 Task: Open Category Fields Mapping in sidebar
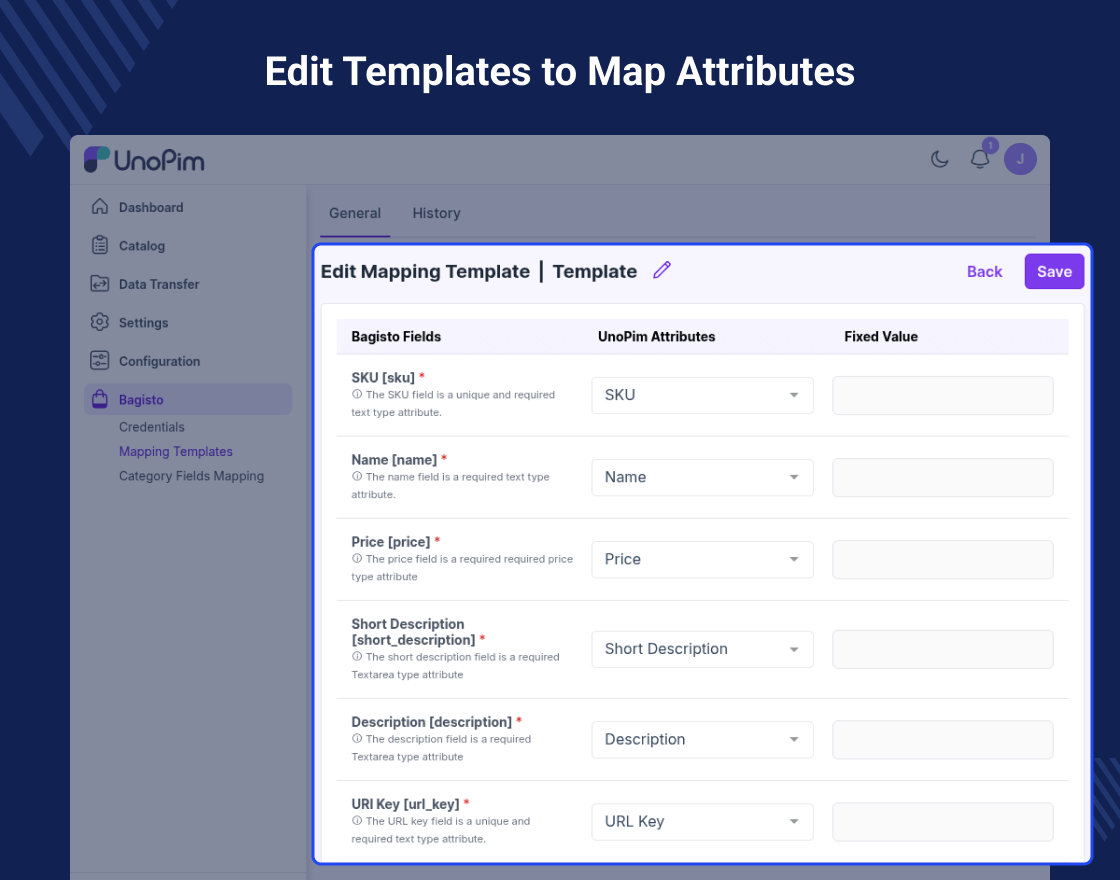(x=191, y=476)
